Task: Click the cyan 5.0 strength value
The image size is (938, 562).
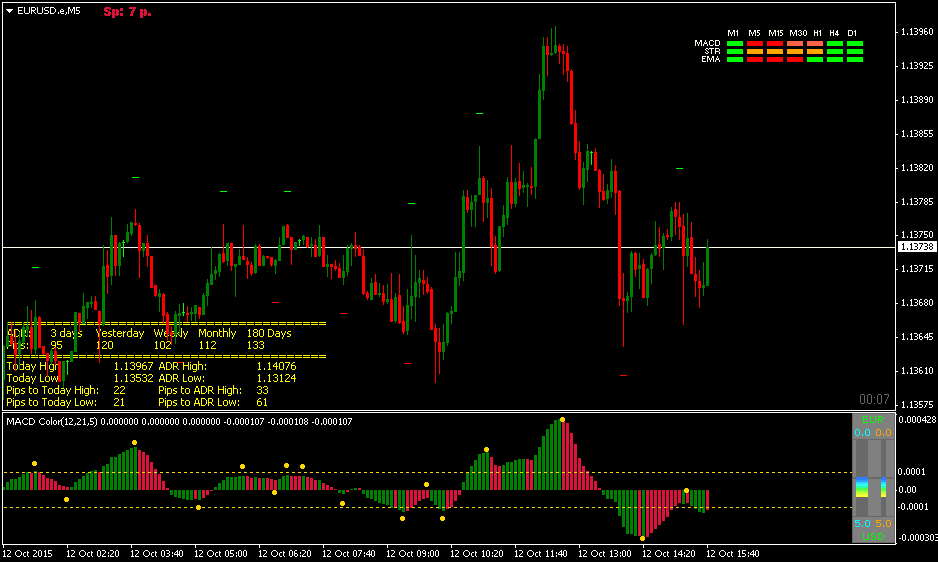Action: pos(862,524)
